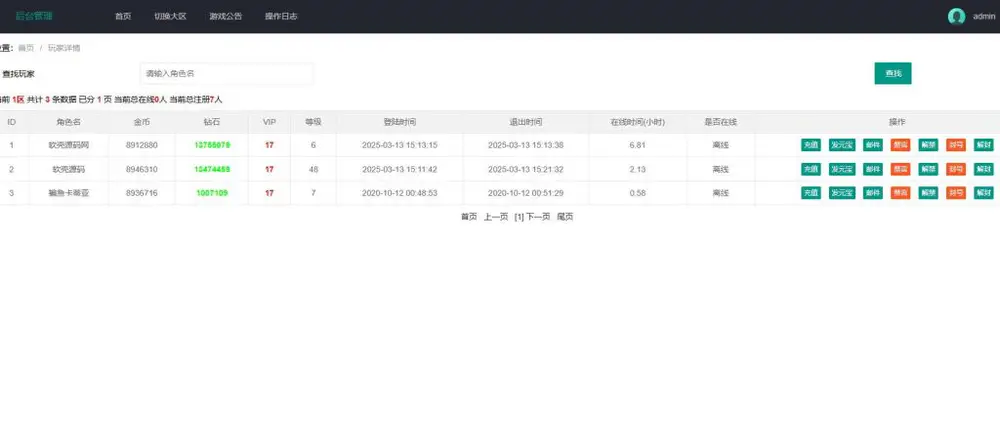The height and width of the screenshot is (443, 1000).
Task: Click the 查找玩家 label
Action: [x=18, y=74]
